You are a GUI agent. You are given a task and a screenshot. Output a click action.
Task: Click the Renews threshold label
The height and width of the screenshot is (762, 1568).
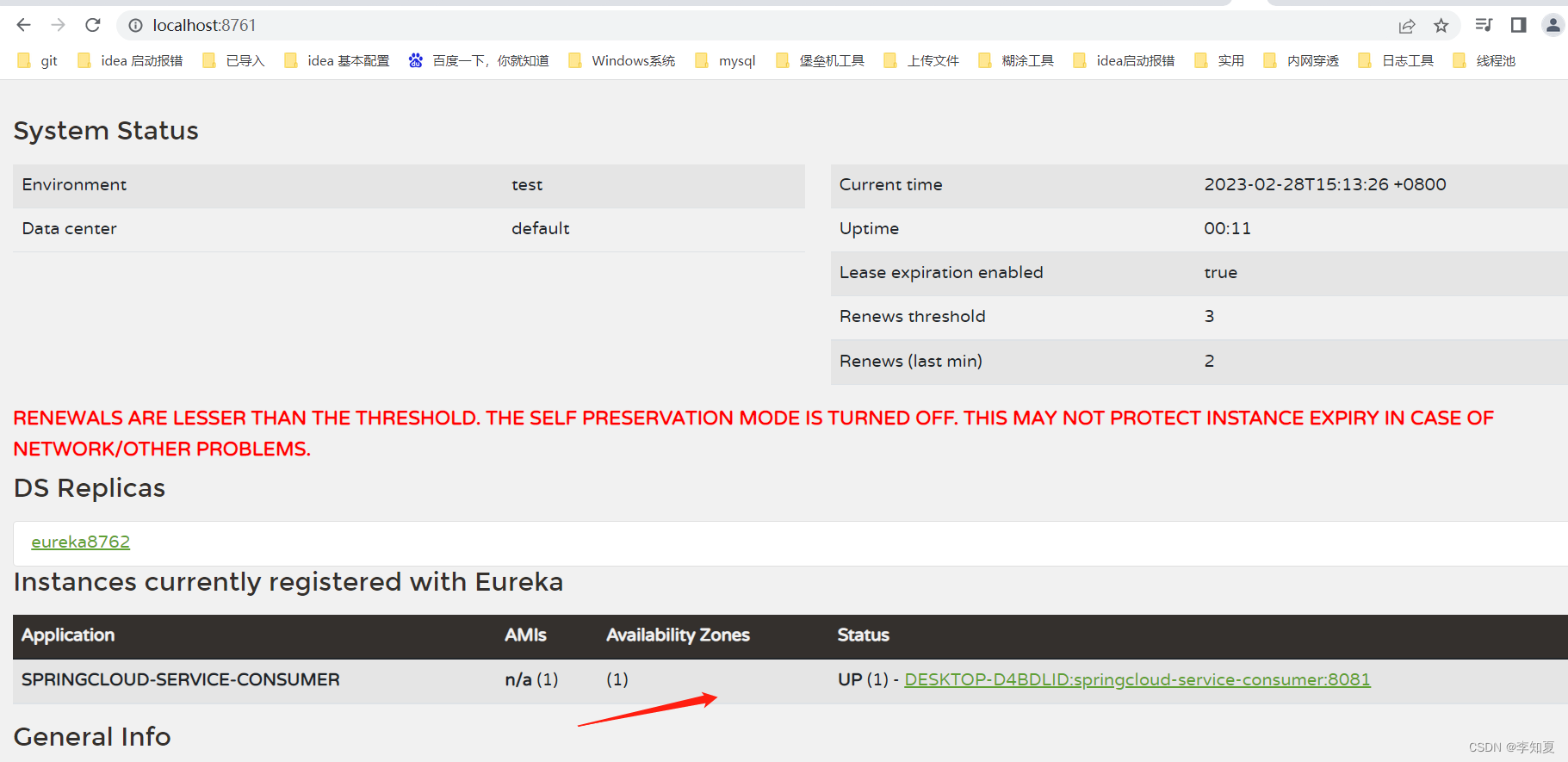(912, 316)
